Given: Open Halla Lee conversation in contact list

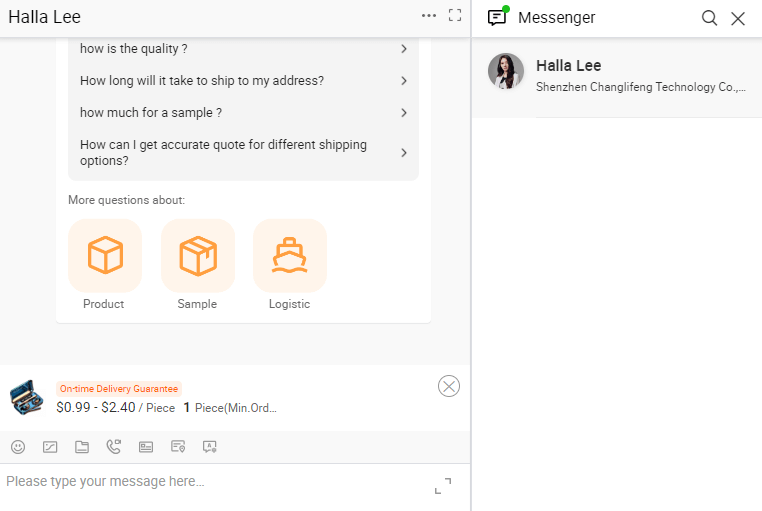Looking at the screenshot, I should (617, 77).
